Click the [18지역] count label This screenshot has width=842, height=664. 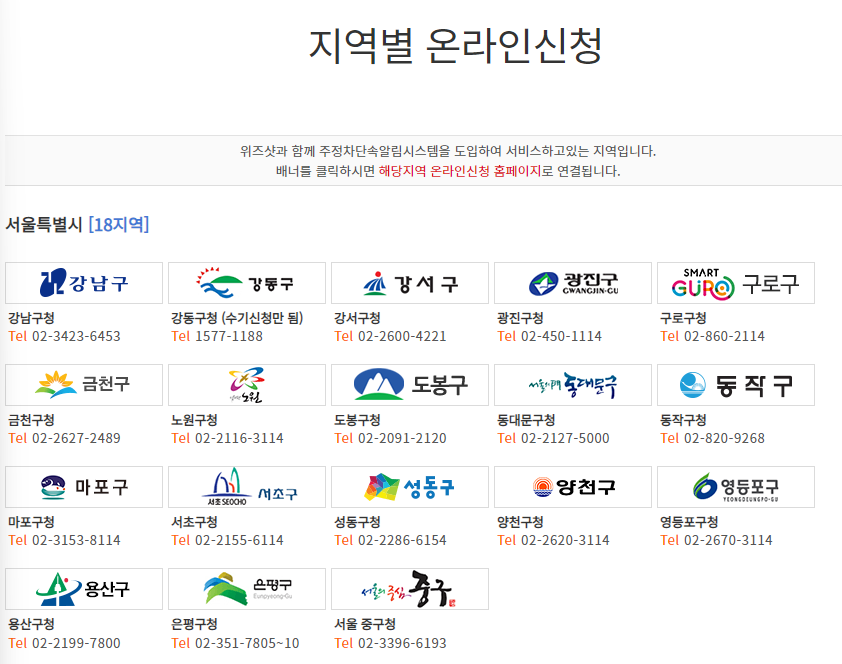119,224
